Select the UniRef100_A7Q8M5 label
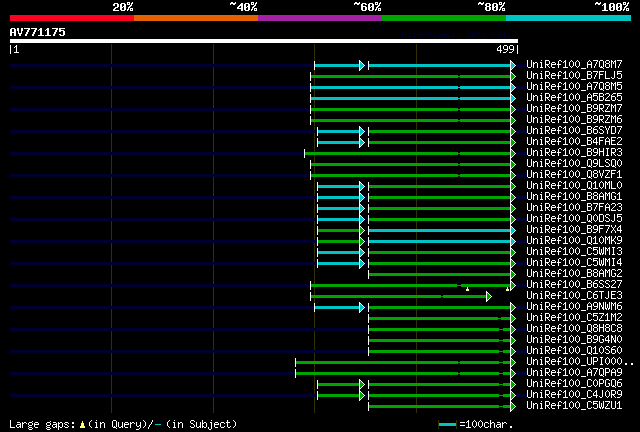This screenshot has height=432, width=640. tap(574, 87)
